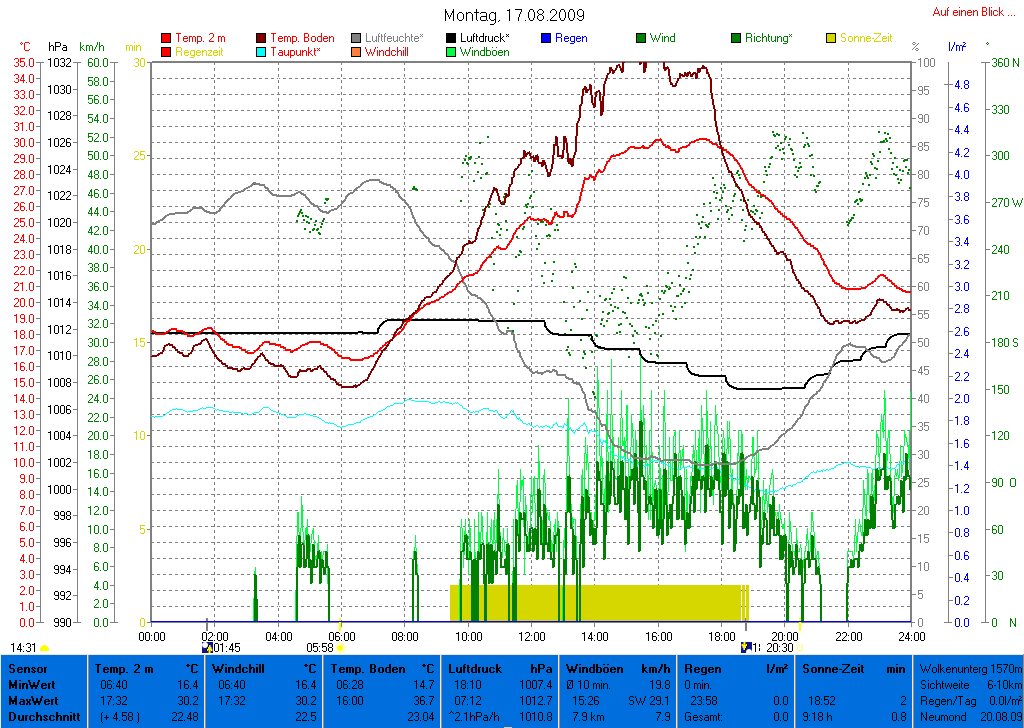Click the sun icon beside 14:31
The height and width of the screenshot is (728, 1024).
(x=45, y=648)
